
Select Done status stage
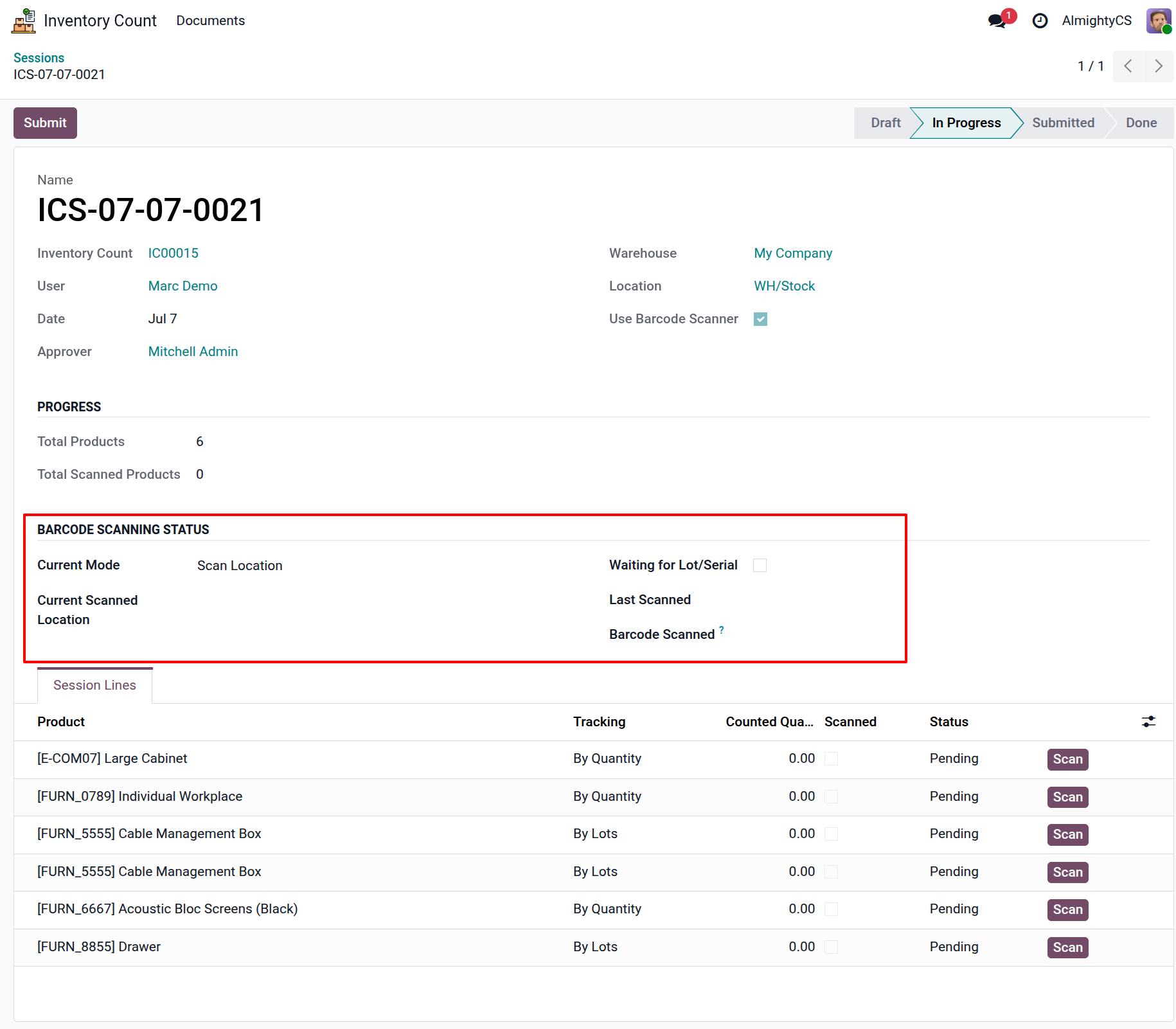point(1141,123)
